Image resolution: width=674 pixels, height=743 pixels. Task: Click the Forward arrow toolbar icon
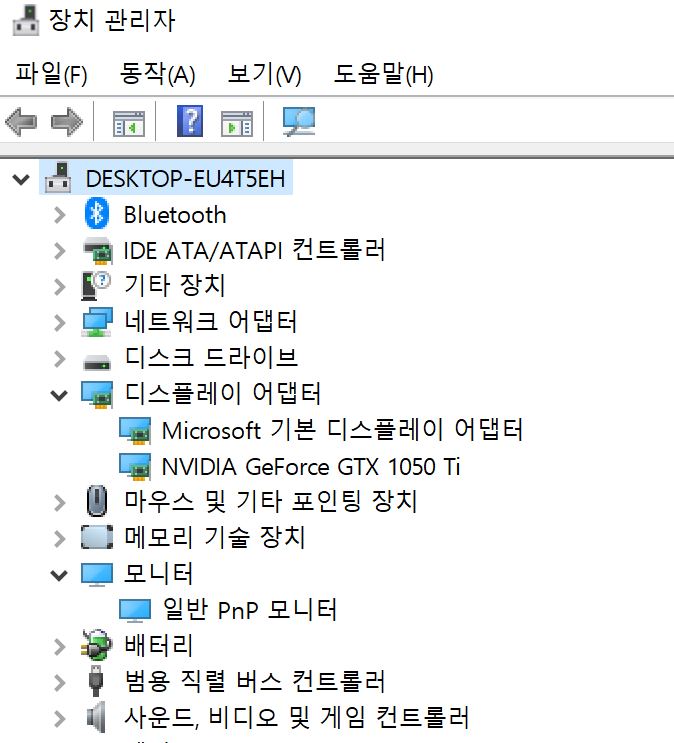coord(67,122)
